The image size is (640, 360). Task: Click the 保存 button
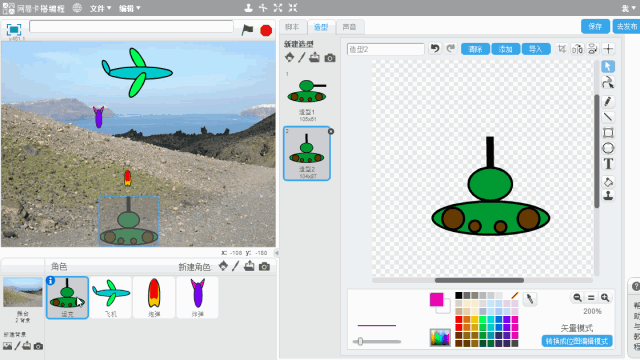(x=595, y=27)
